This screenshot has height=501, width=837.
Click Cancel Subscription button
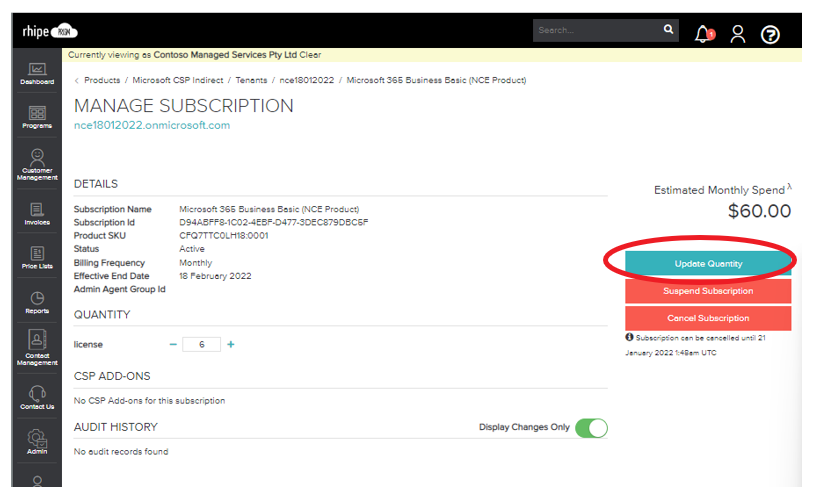click(x=708, y=318)
